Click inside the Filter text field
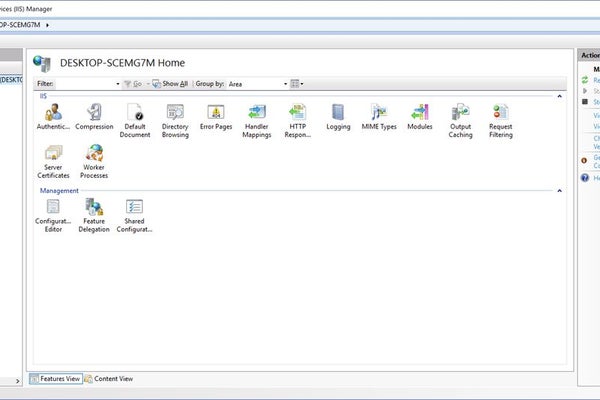Screen dimensions: 600x400 pyautogui.click(x=85, y=84)
